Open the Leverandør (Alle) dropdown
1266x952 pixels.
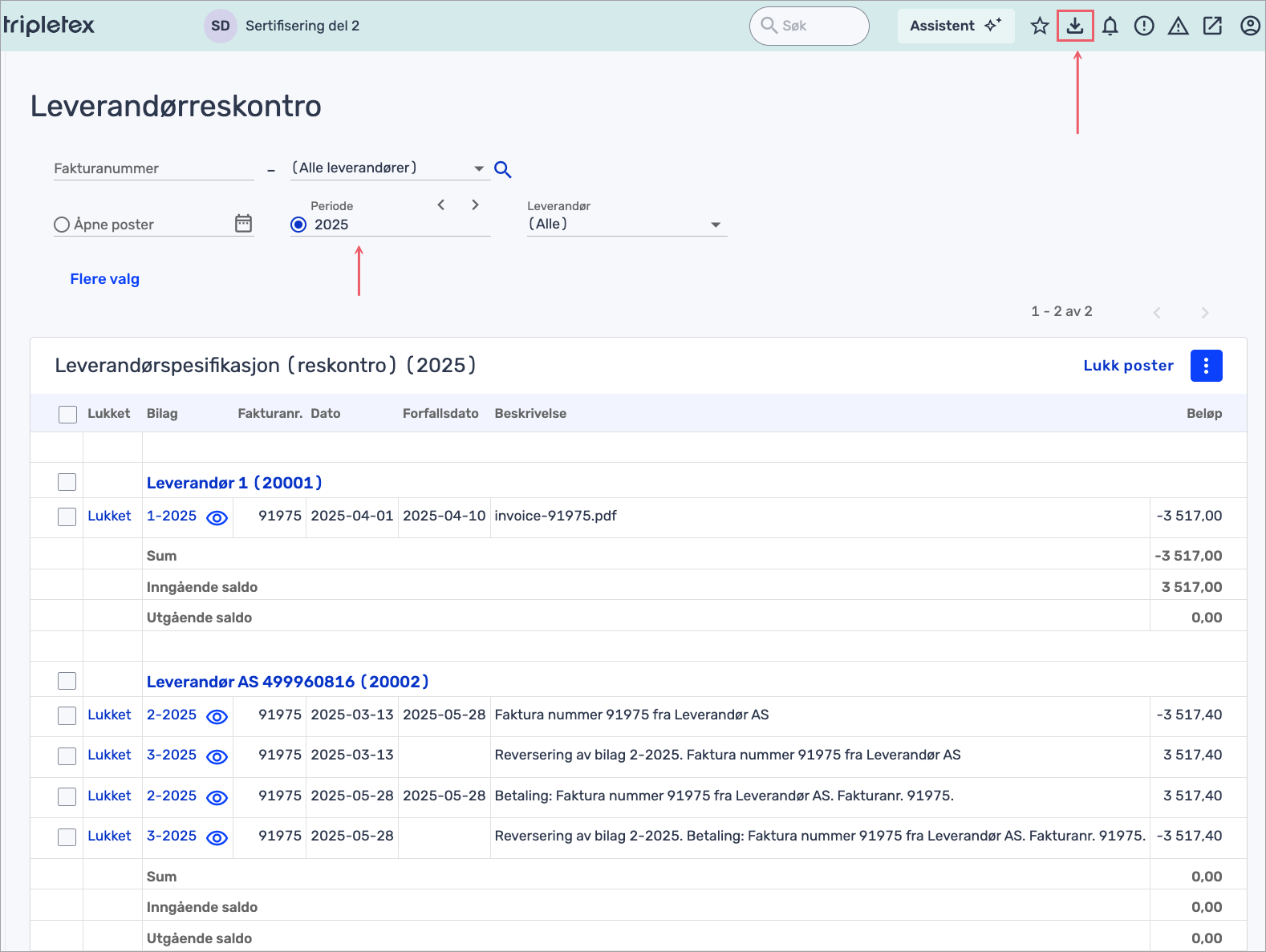(626, 225)
